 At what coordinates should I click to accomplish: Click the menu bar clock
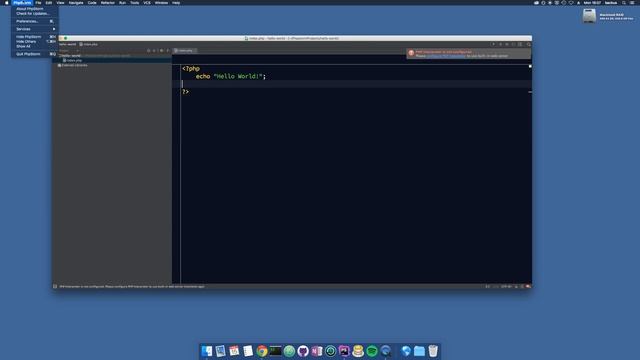click(592, 2)
